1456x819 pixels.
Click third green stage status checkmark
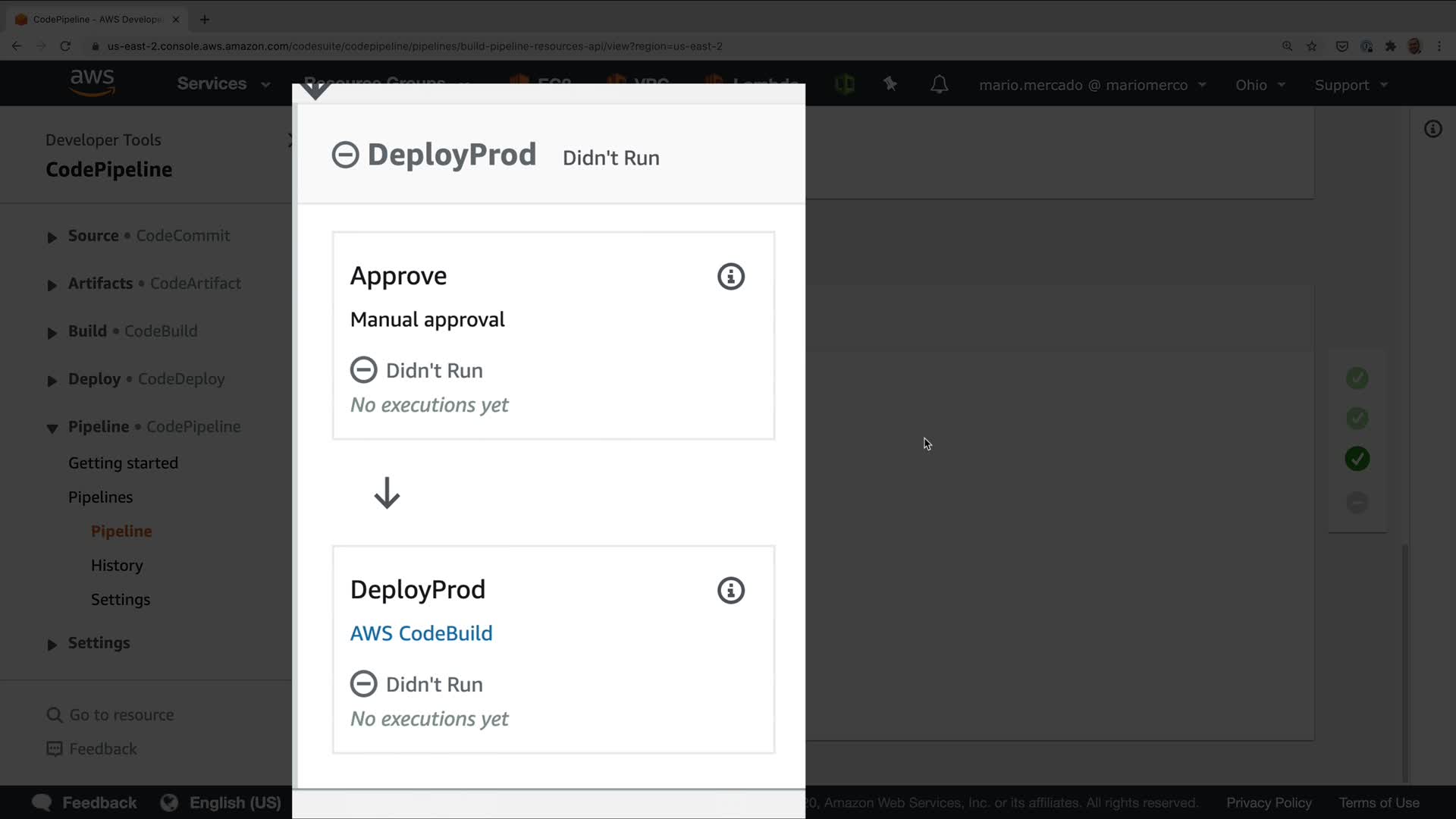[1357, 459]
